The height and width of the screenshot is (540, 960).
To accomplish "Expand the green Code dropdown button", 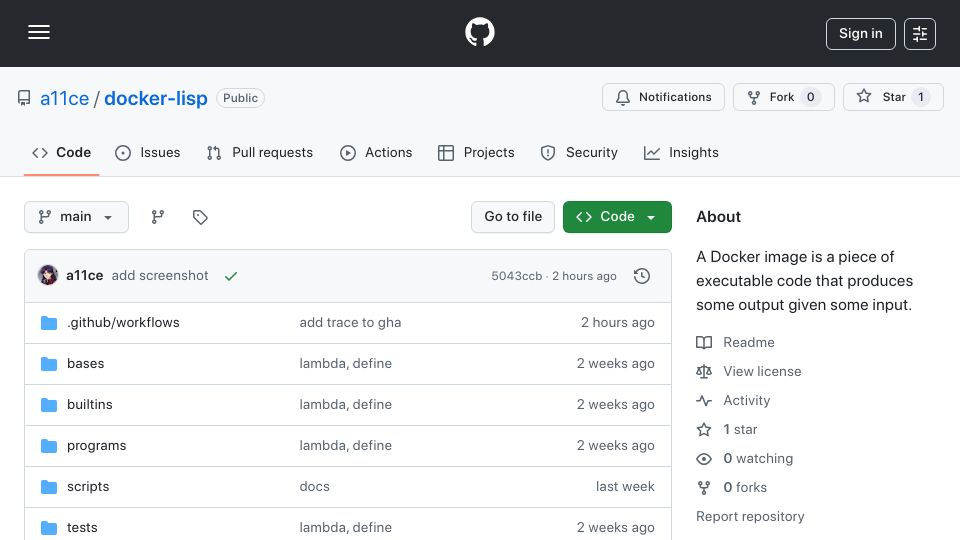I will 617,217.
